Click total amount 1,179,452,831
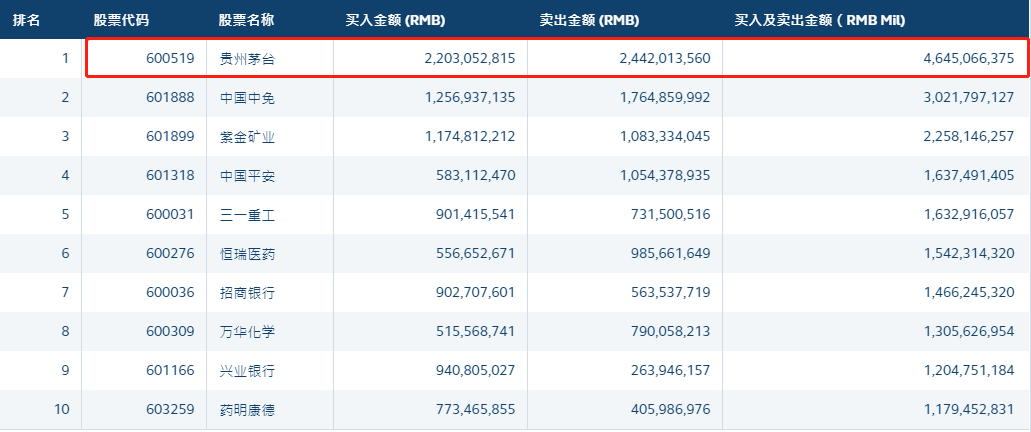The width and height of the screenshot is (1031, 432). 969,410
